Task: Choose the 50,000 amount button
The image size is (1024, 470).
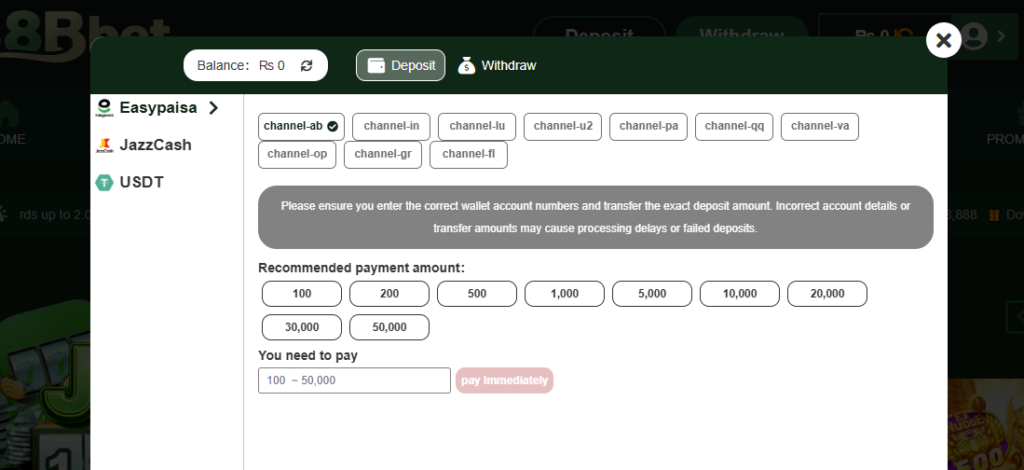Action: click(x=389, y=327)
